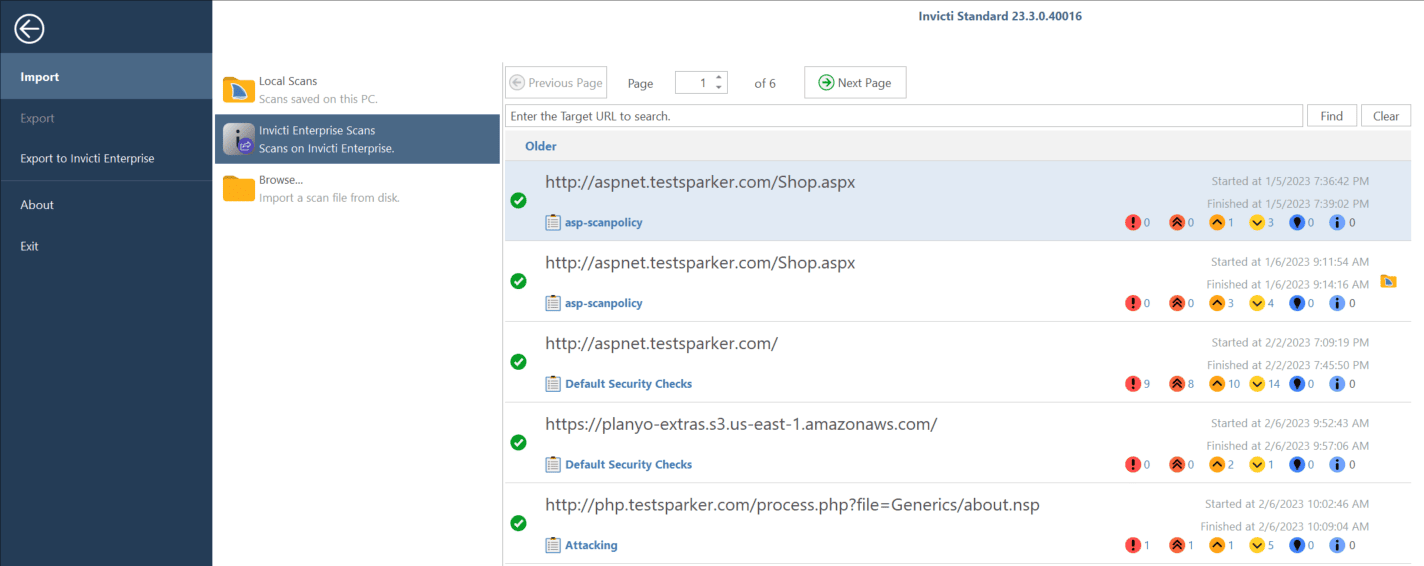Click the back arrow circle icon
Image resolution: width=1424 pixels, height=566 pixels.
[29, 30]
